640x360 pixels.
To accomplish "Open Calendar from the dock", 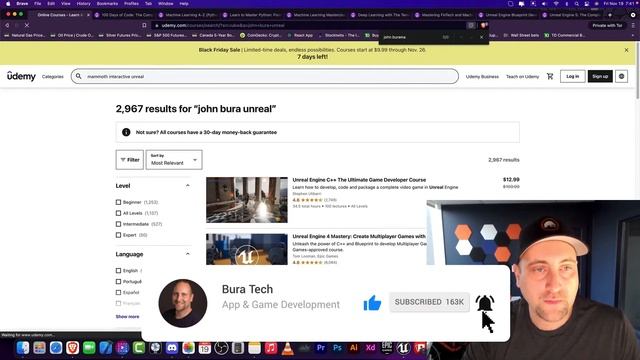I will pyautogui.click(x=204, y=348).
